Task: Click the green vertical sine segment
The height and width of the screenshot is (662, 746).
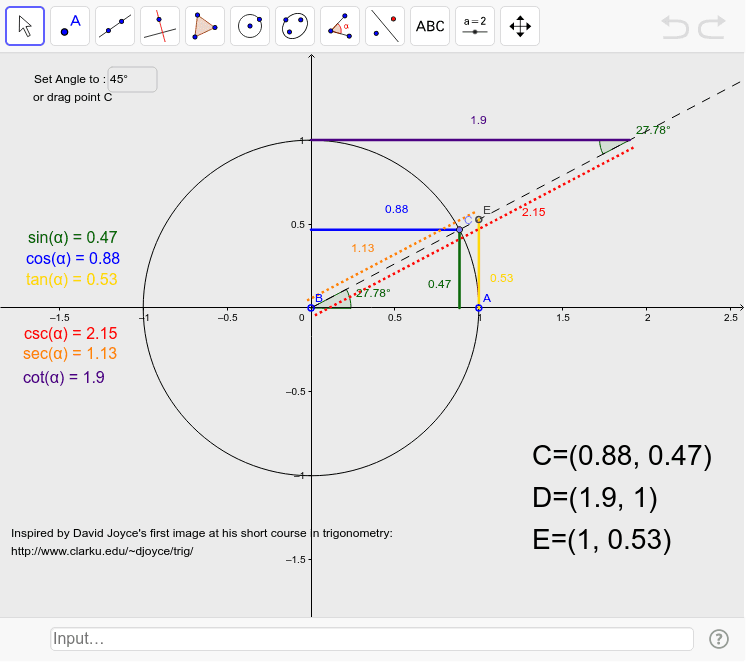Action: (x=459, y=271)
